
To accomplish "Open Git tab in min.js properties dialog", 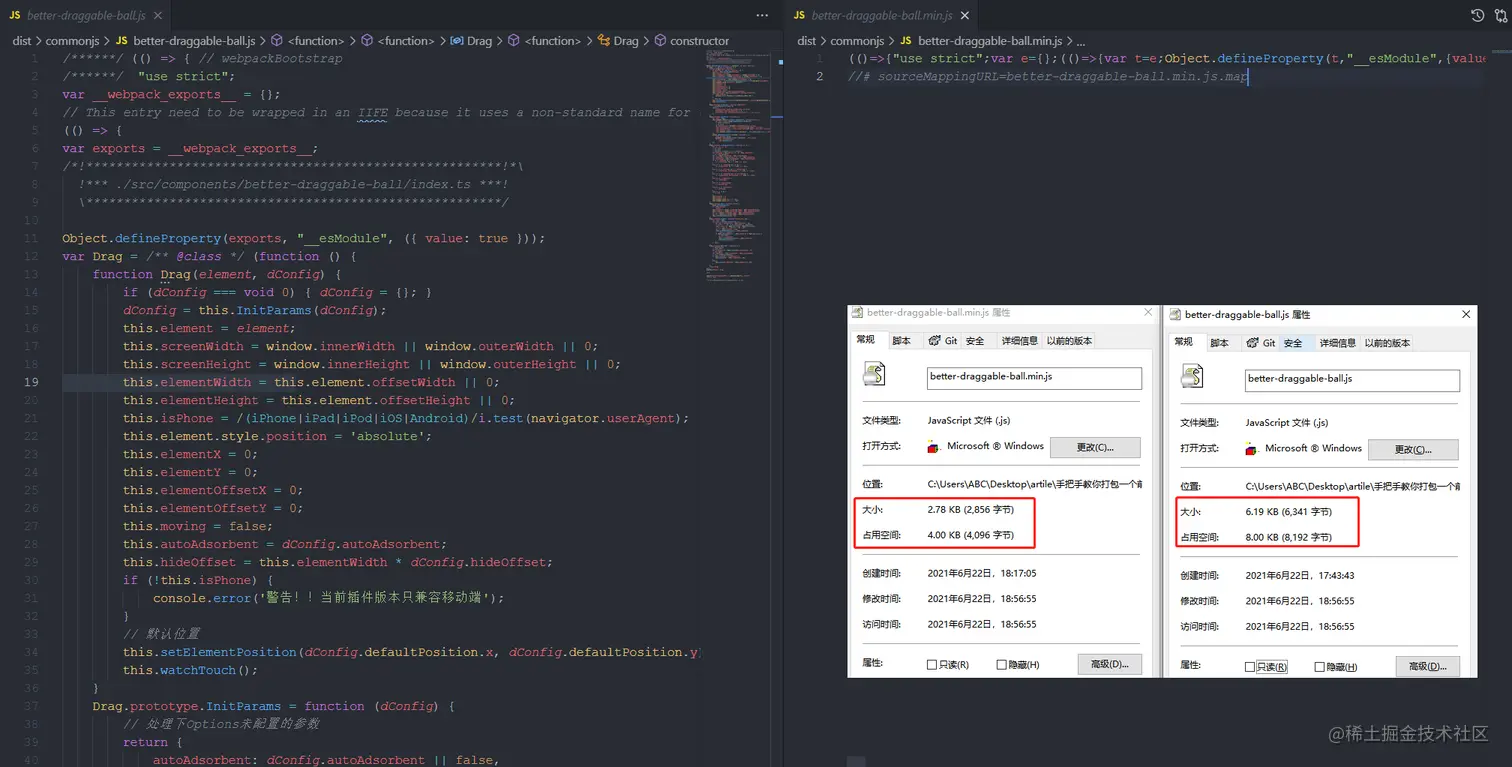I will [x=943, y=341].
